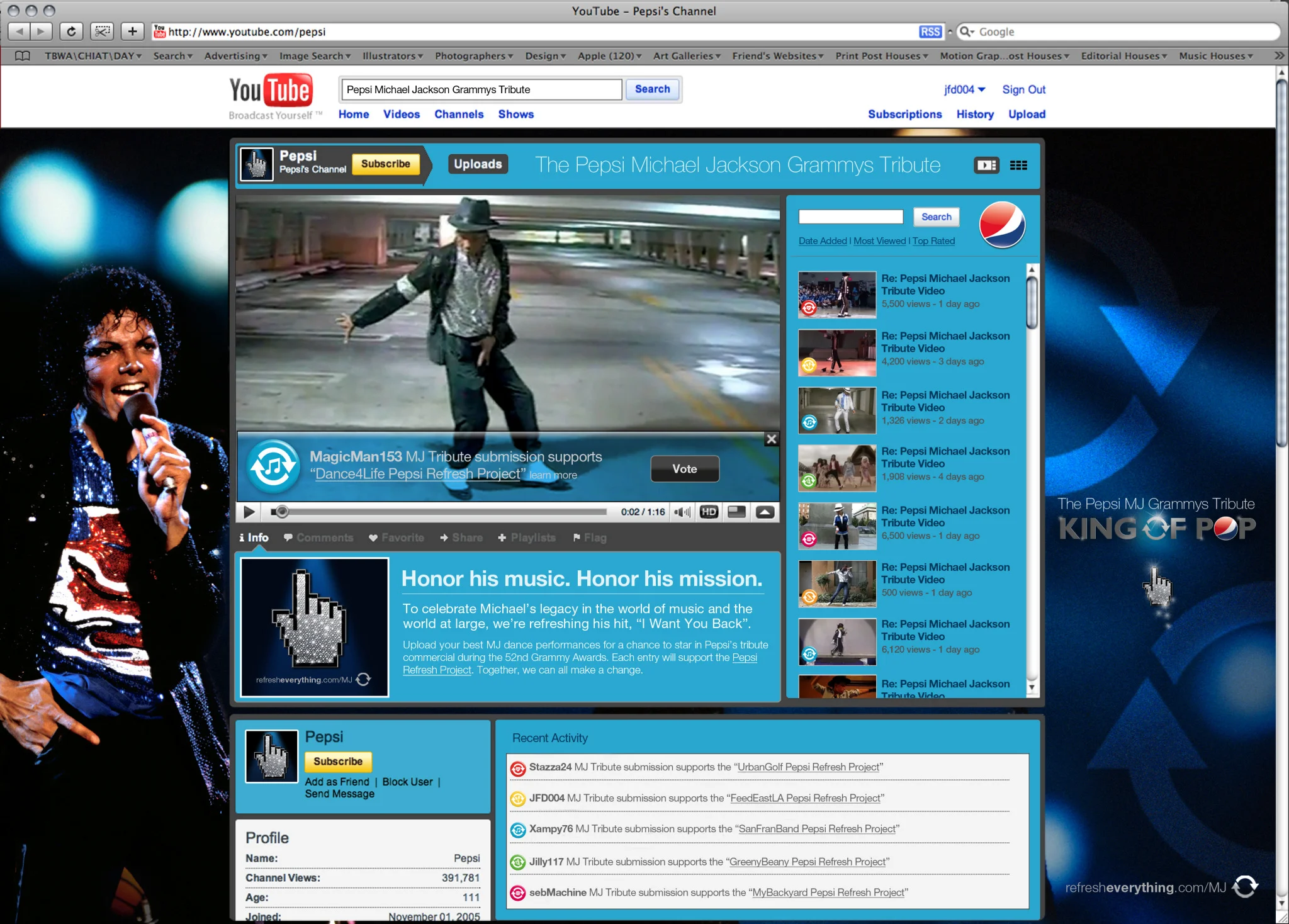Click the Safari back arrow button
Screen dimensions: 1289x924
click(19, 31)
